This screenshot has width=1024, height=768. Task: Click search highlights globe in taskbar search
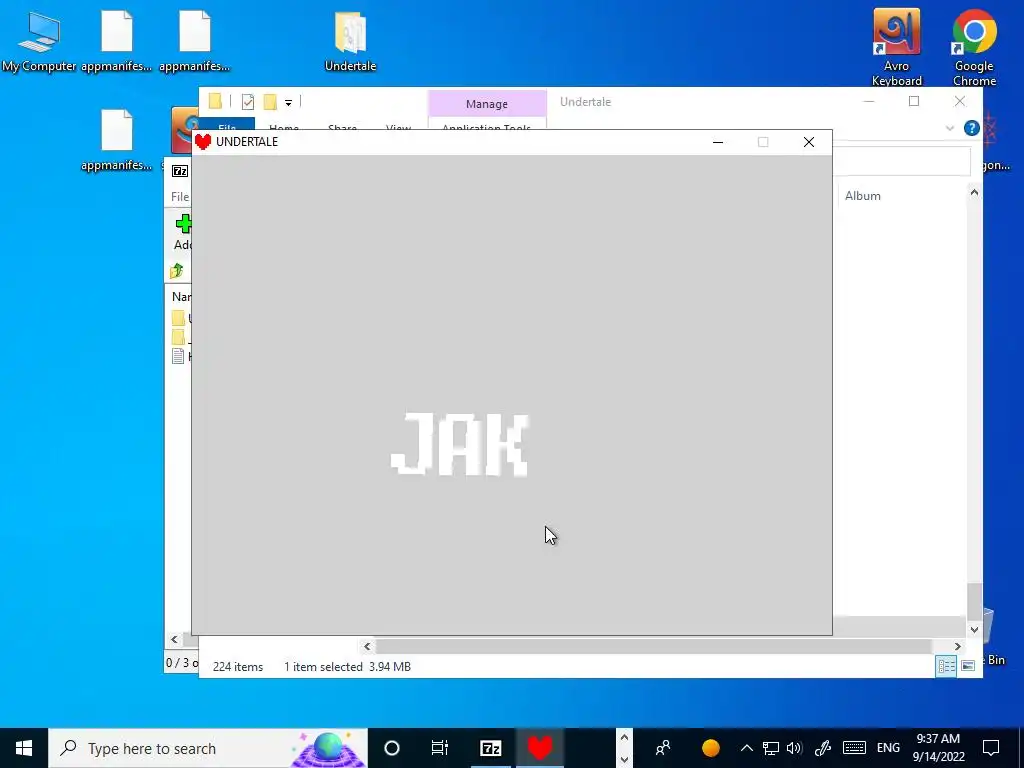coord(328,748)
